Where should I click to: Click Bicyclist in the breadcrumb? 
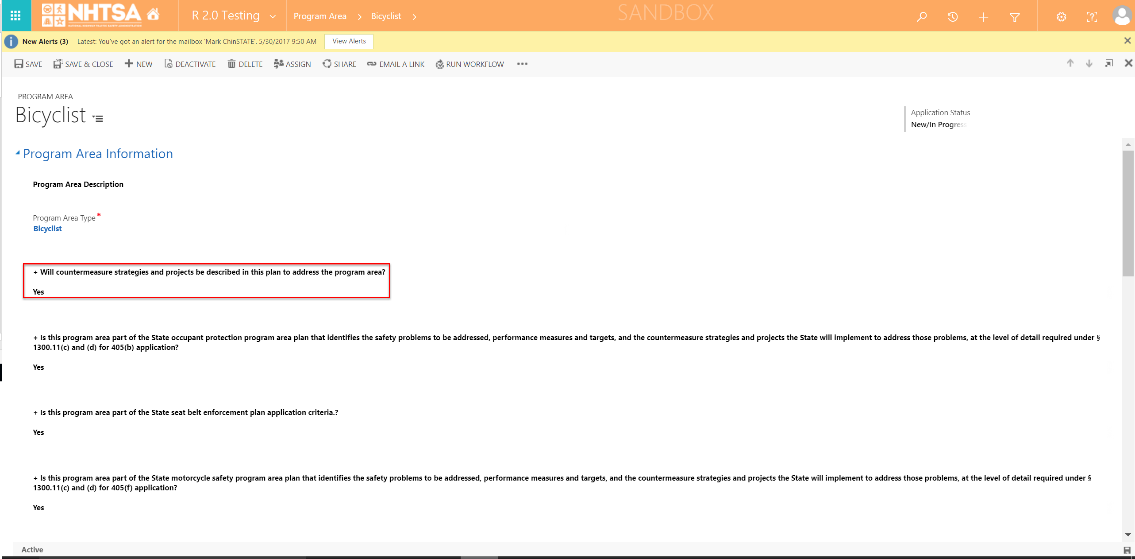(388, 16)
